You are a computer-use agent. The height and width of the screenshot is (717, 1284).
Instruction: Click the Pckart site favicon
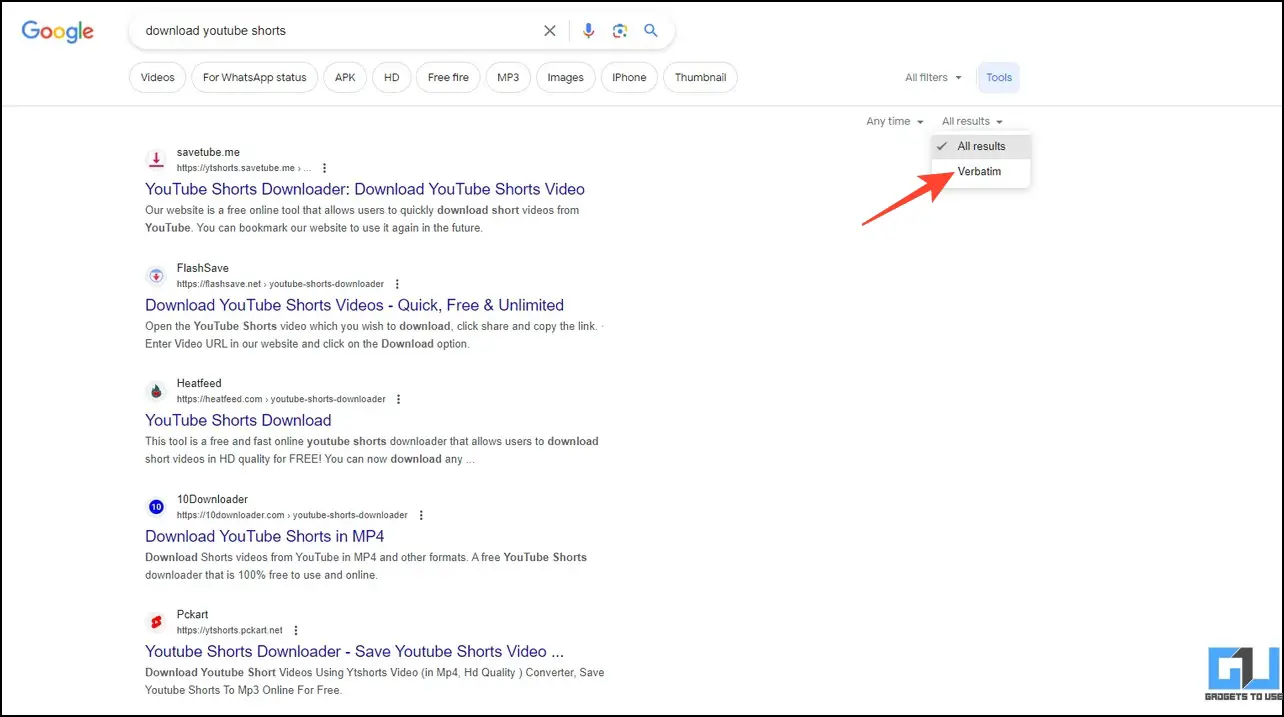tap(156, 622)
